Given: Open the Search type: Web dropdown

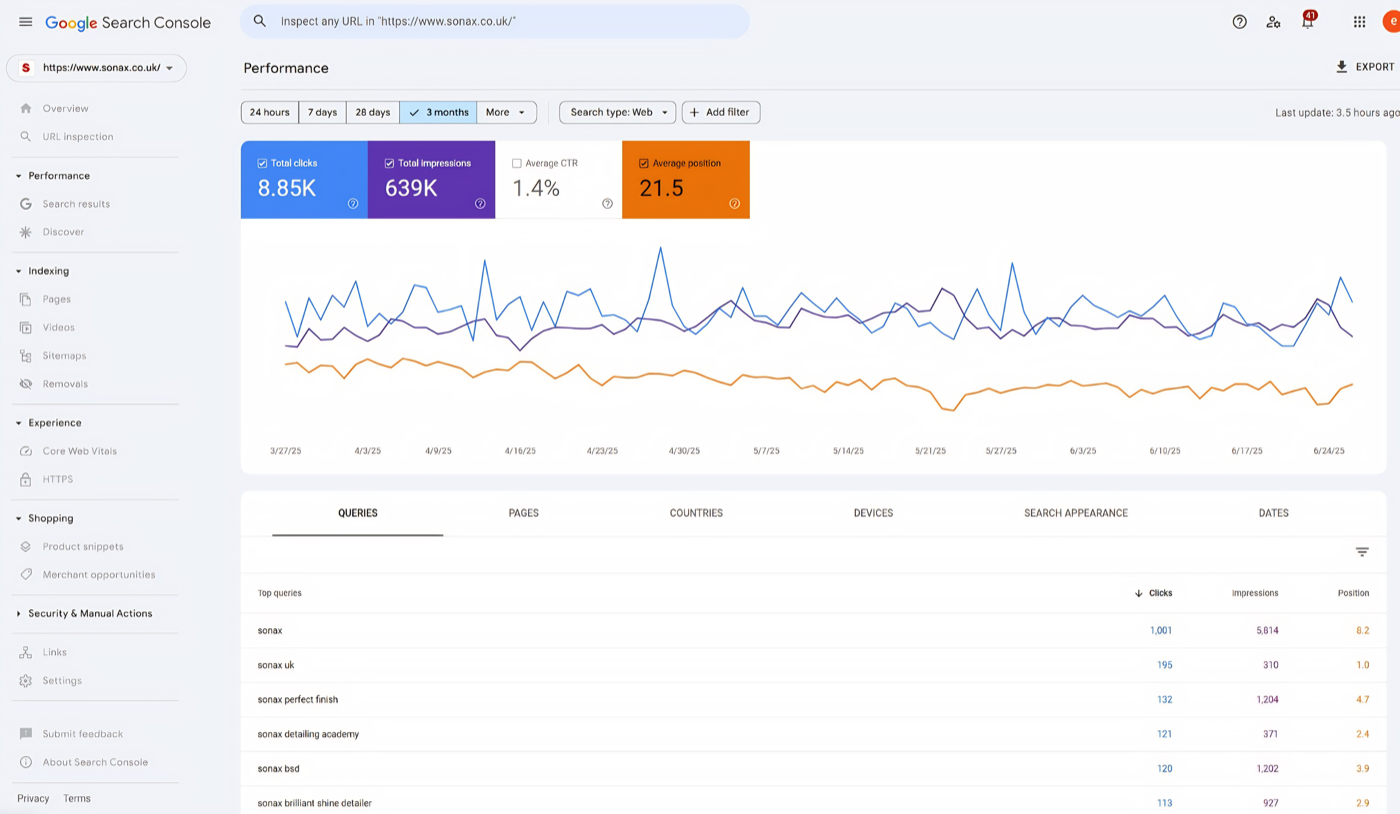Looking at the screenshot, I should 617,112.
